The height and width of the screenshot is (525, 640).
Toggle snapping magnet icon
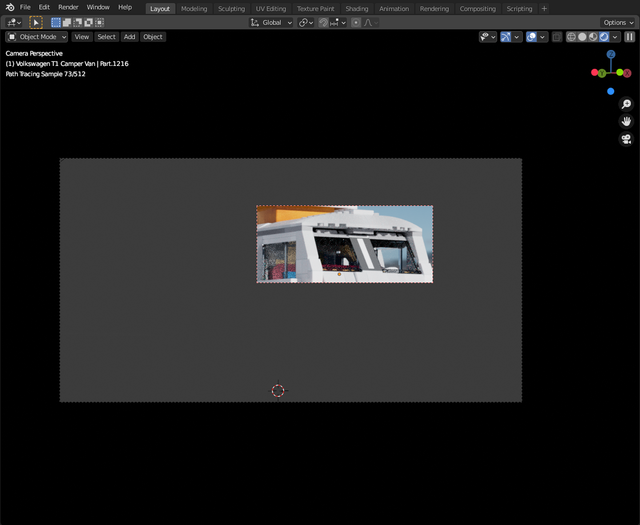[323, 22]
